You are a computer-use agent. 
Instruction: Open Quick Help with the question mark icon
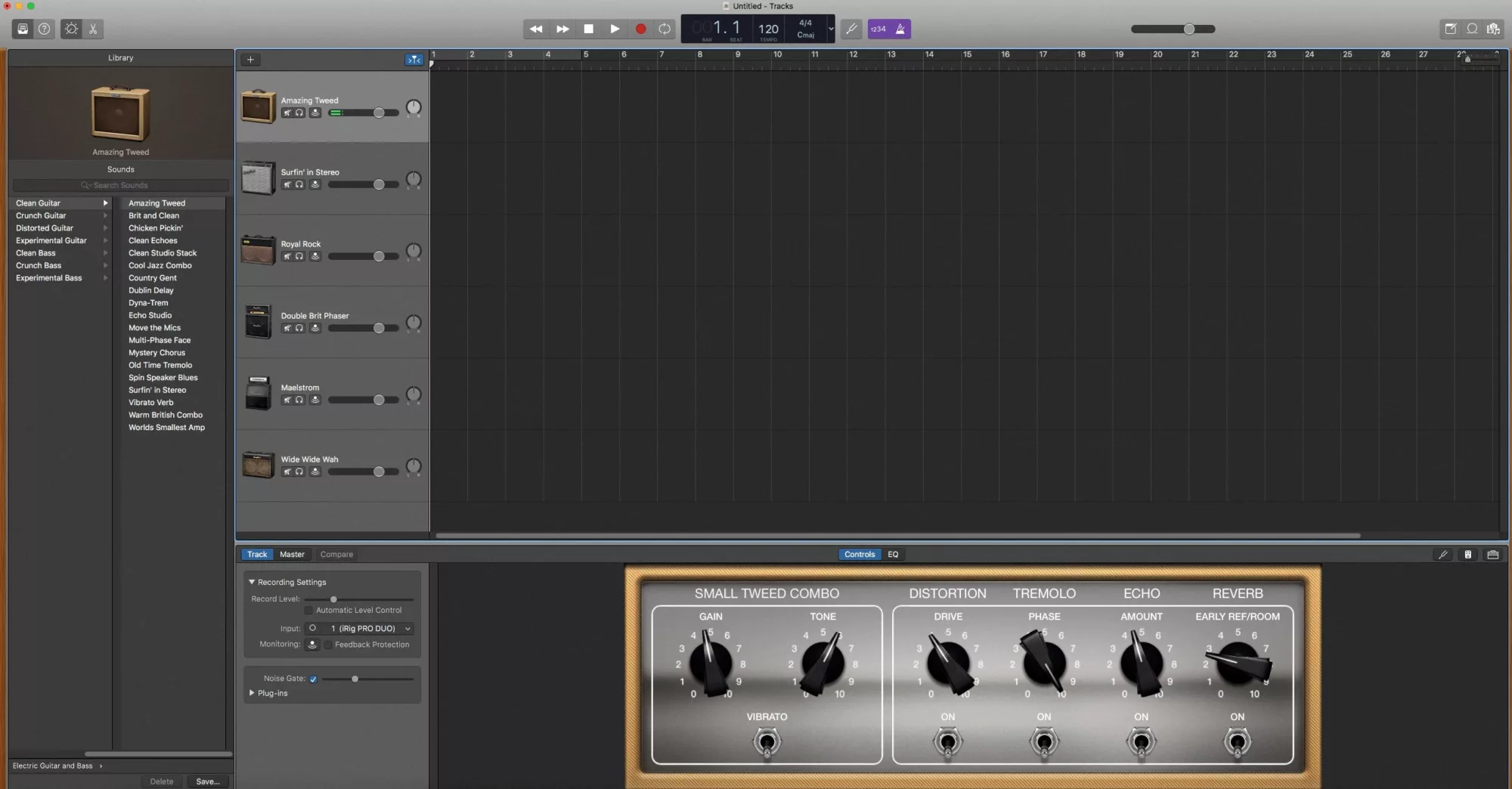pos(45,29)
